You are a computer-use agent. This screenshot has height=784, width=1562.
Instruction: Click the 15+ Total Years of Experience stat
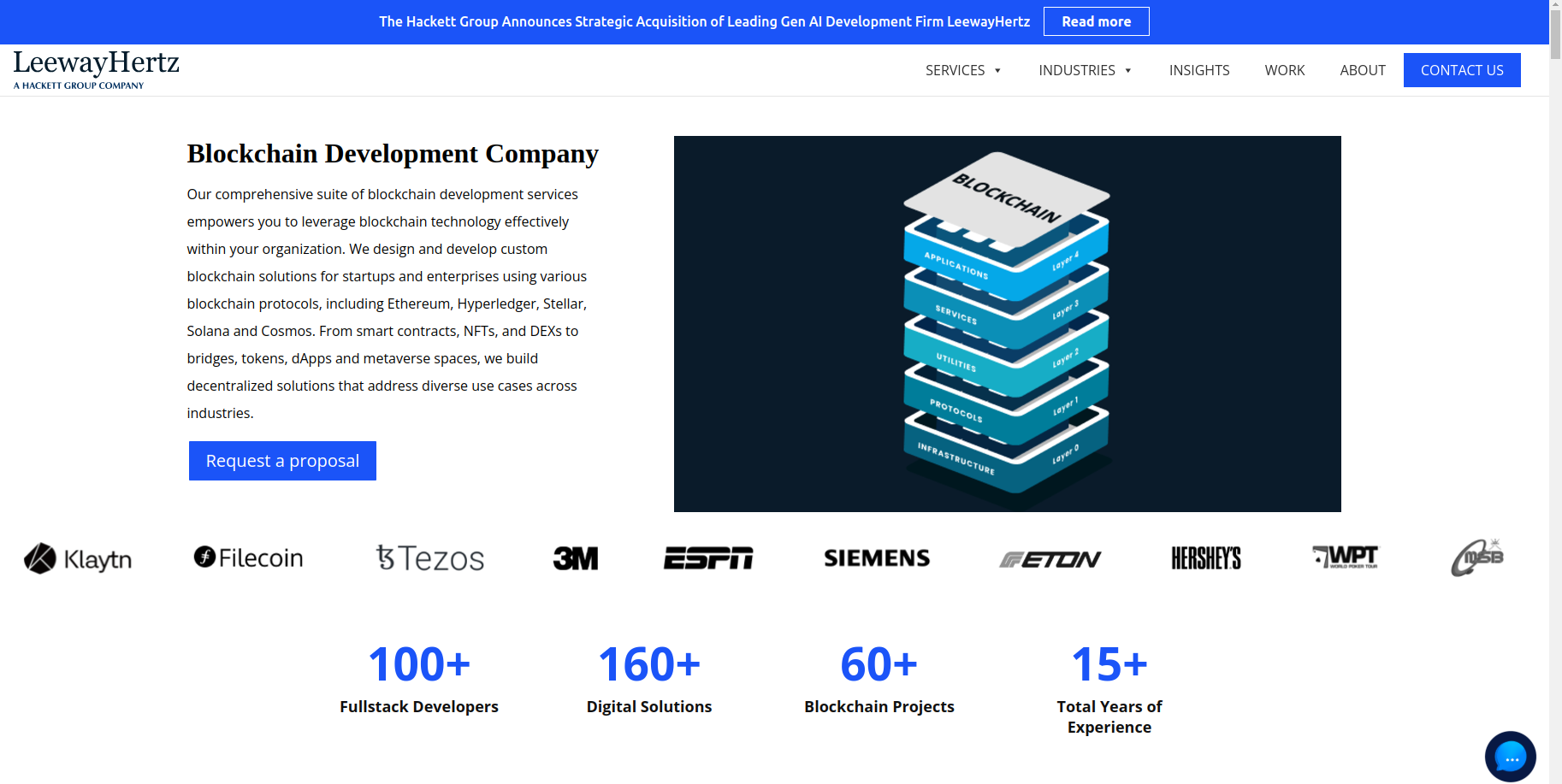pos(1109,689)
